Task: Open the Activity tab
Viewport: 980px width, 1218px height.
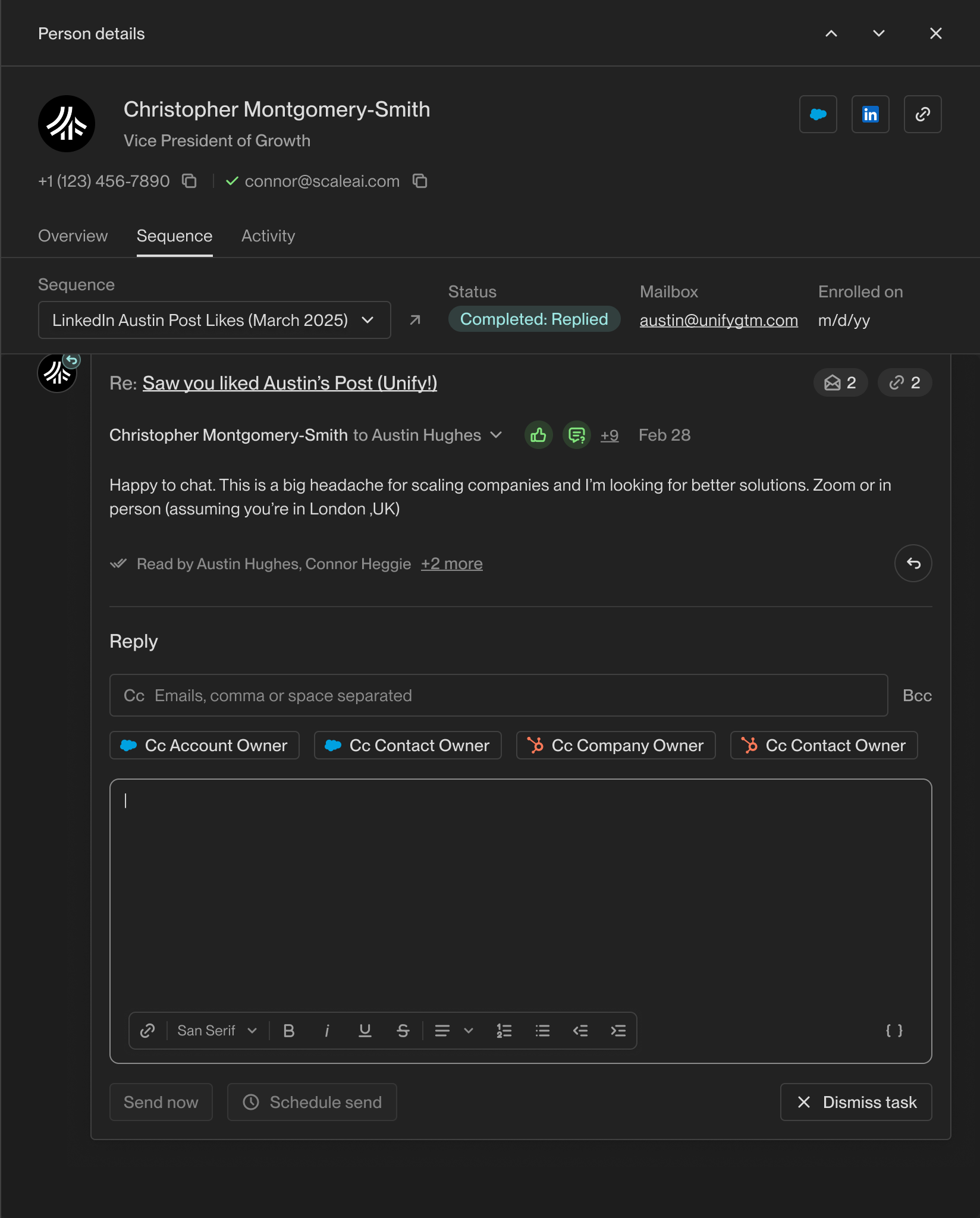Action: tap(268, 236)
